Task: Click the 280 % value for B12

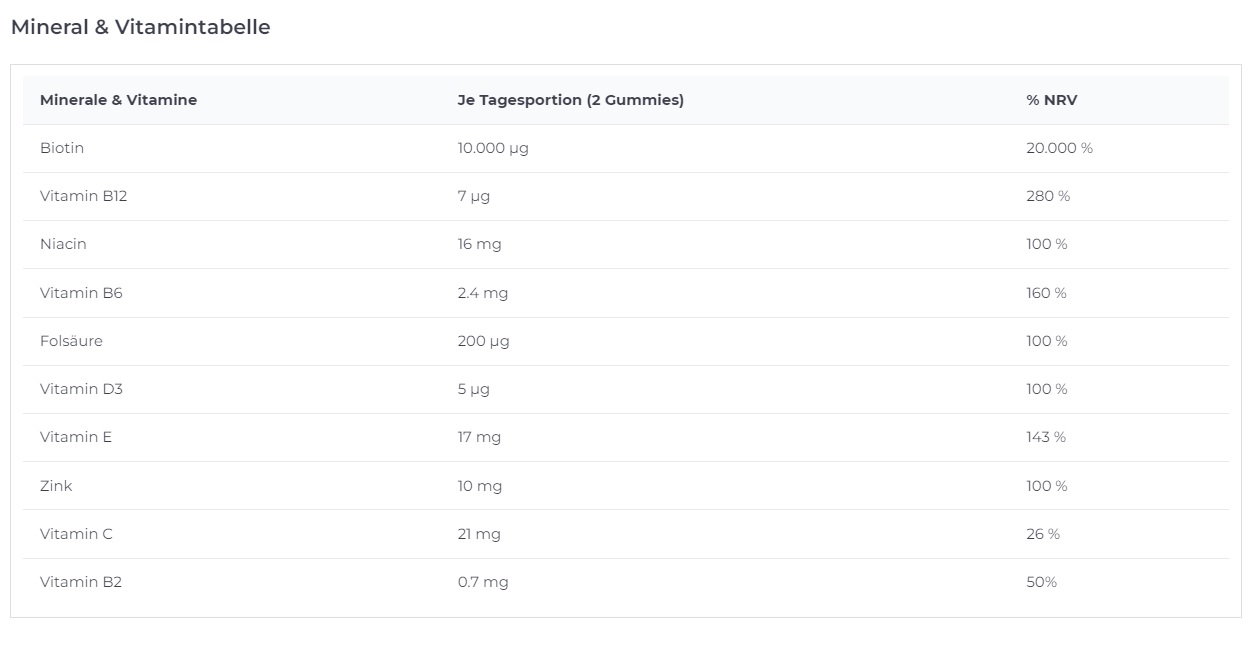Action: pyautogui.click(x=1048, y=196)
